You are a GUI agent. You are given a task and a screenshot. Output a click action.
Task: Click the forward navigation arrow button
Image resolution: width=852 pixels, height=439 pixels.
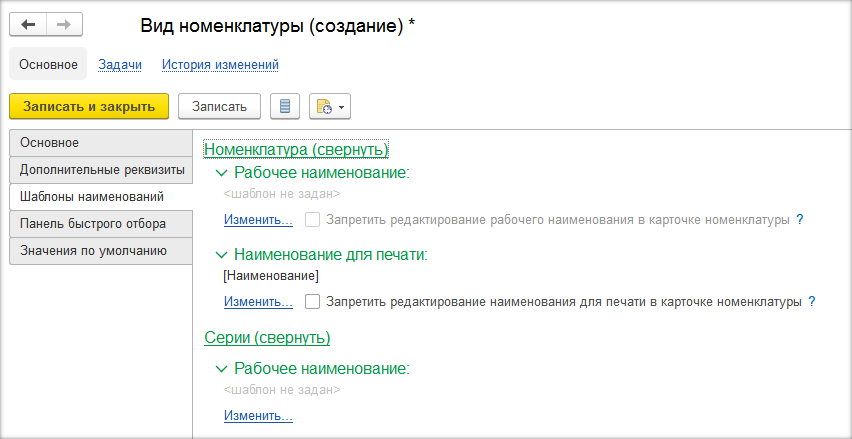tap(64, 25)
